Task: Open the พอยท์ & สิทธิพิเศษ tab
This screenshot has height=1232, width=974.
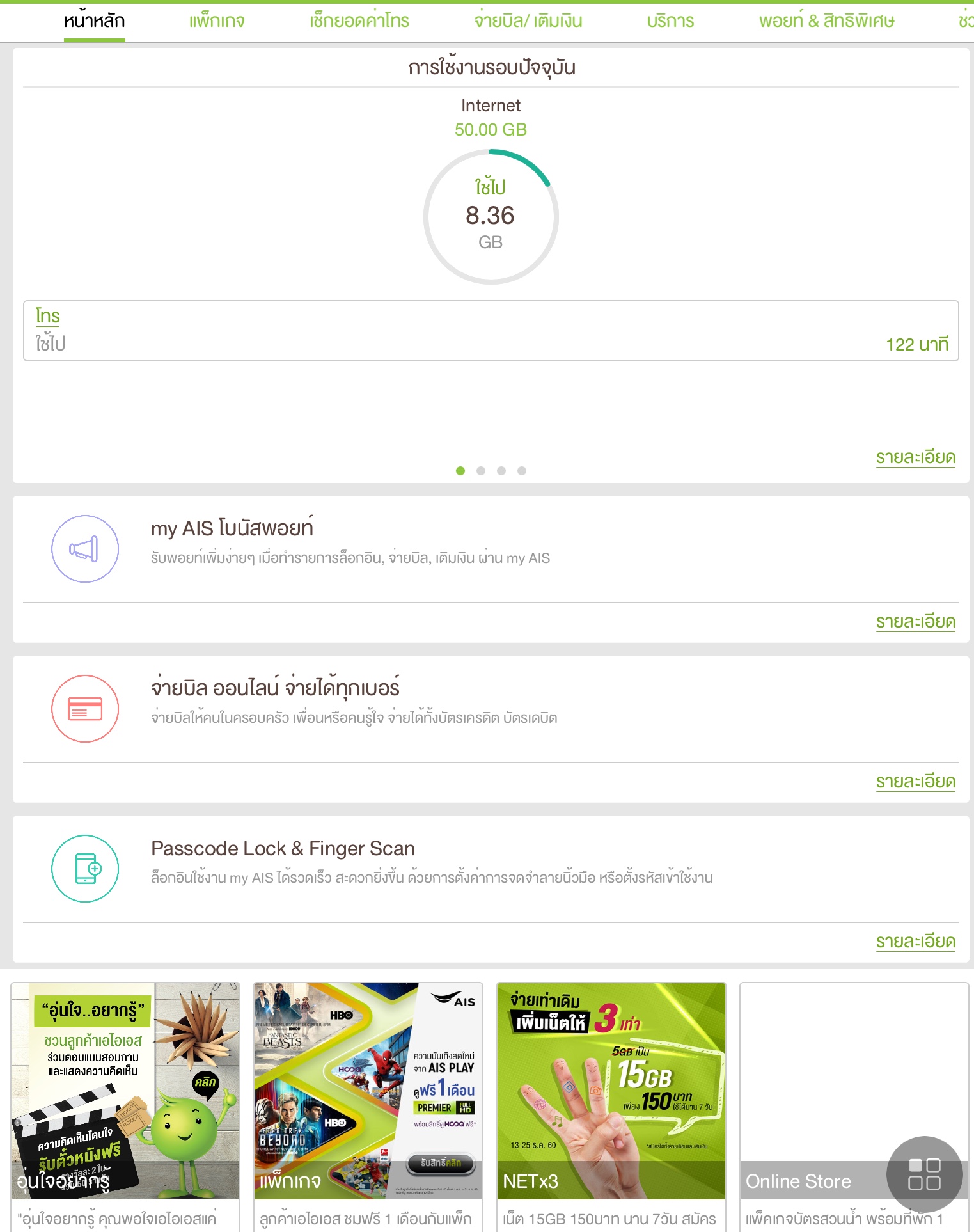Action: (x=826, y=21)
